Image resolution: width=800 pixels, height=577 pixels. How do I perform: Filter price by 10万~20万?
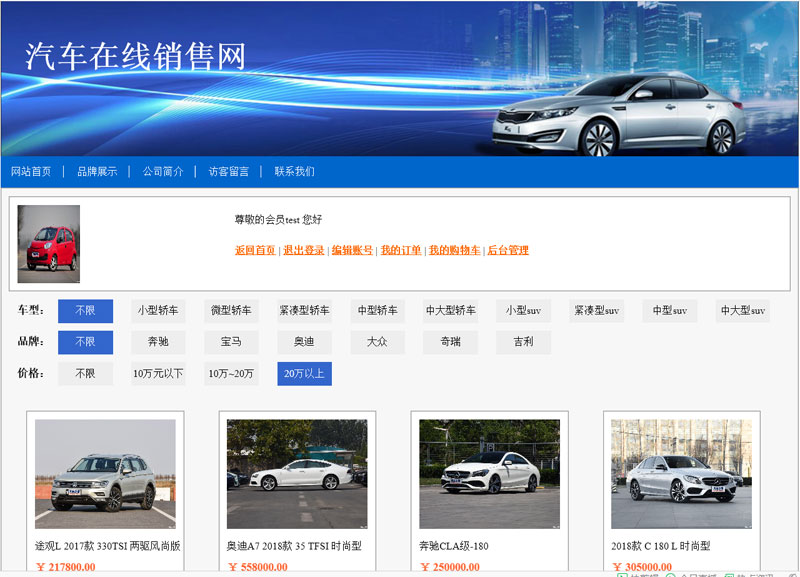[231, 374]
